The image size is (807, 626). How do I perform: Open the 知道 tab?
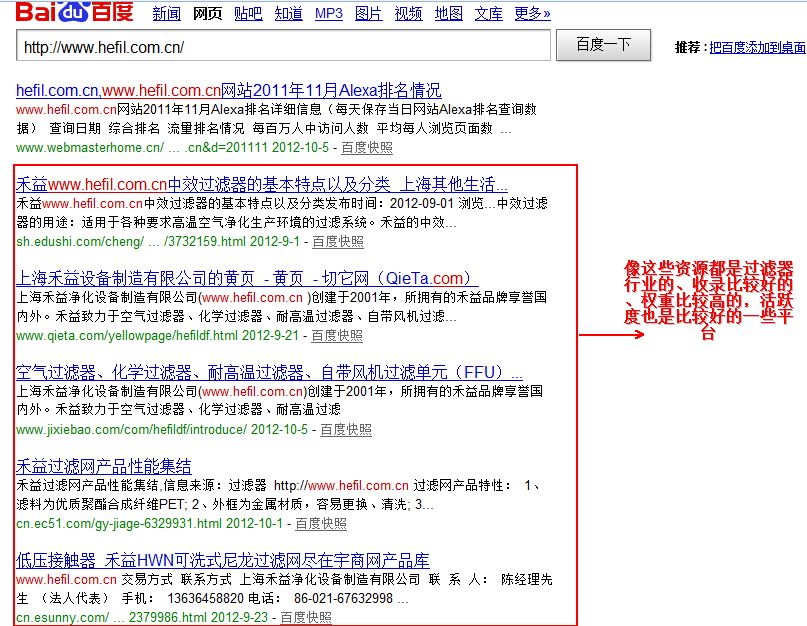[288, 13]
